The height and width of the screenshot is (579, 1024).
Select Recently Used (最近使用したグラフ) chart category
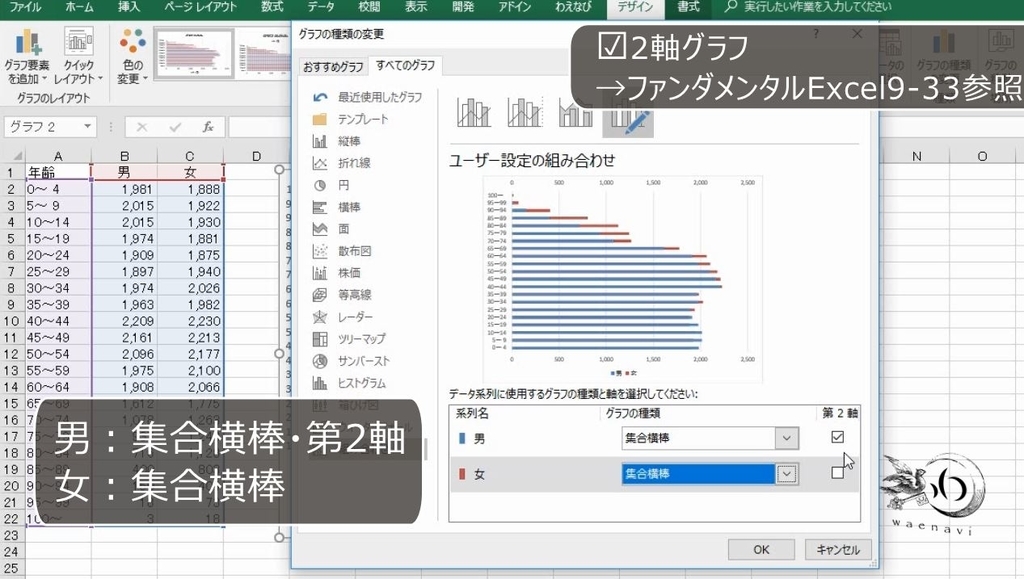tap(366, 97)
